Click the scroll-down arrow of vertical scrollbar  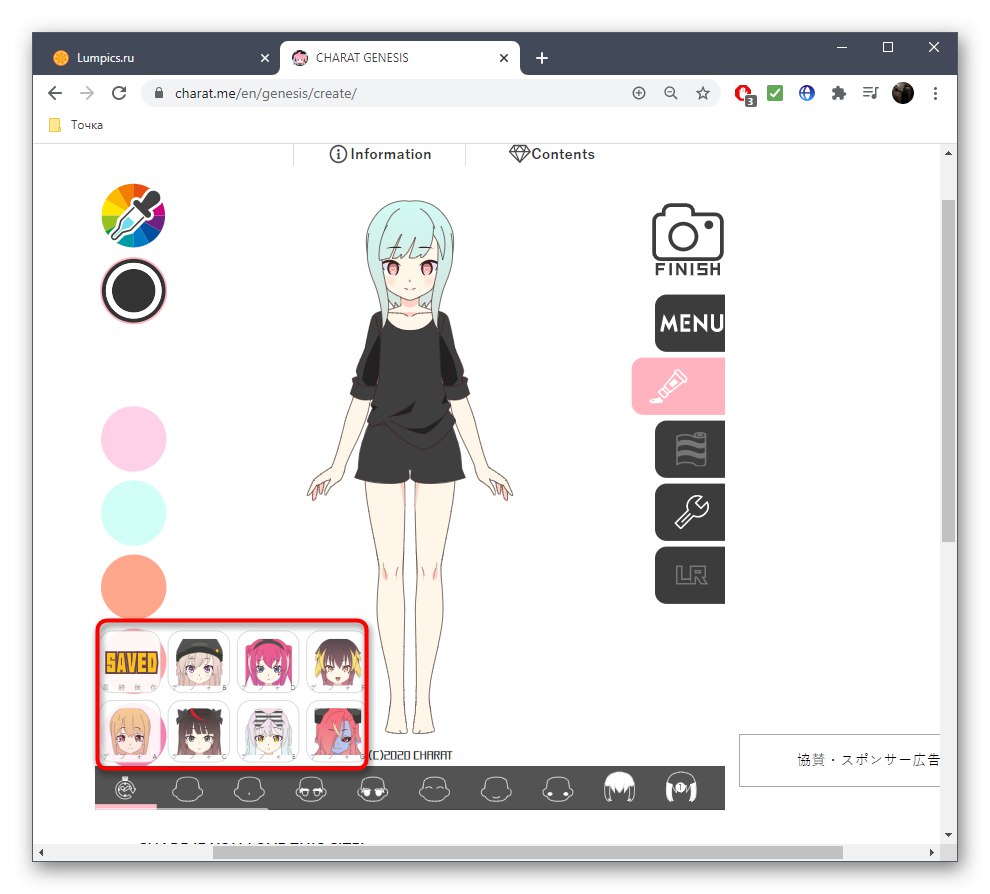point(948,835)
